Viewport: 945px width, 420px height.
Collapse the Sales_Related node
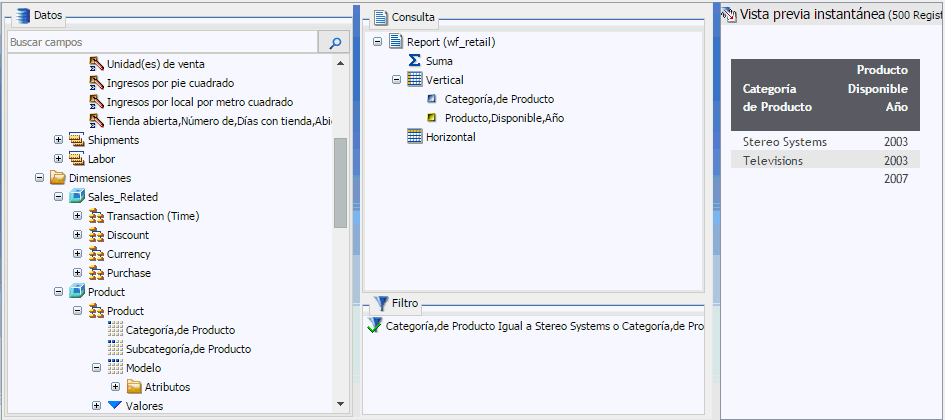coord(58,197)
